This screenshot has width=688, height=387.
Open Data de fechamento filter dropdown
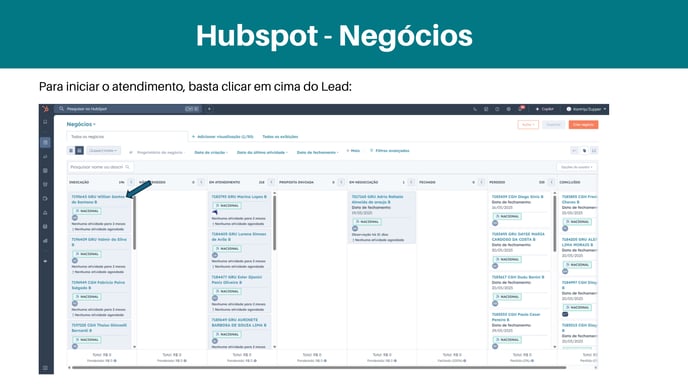point(318,152)
